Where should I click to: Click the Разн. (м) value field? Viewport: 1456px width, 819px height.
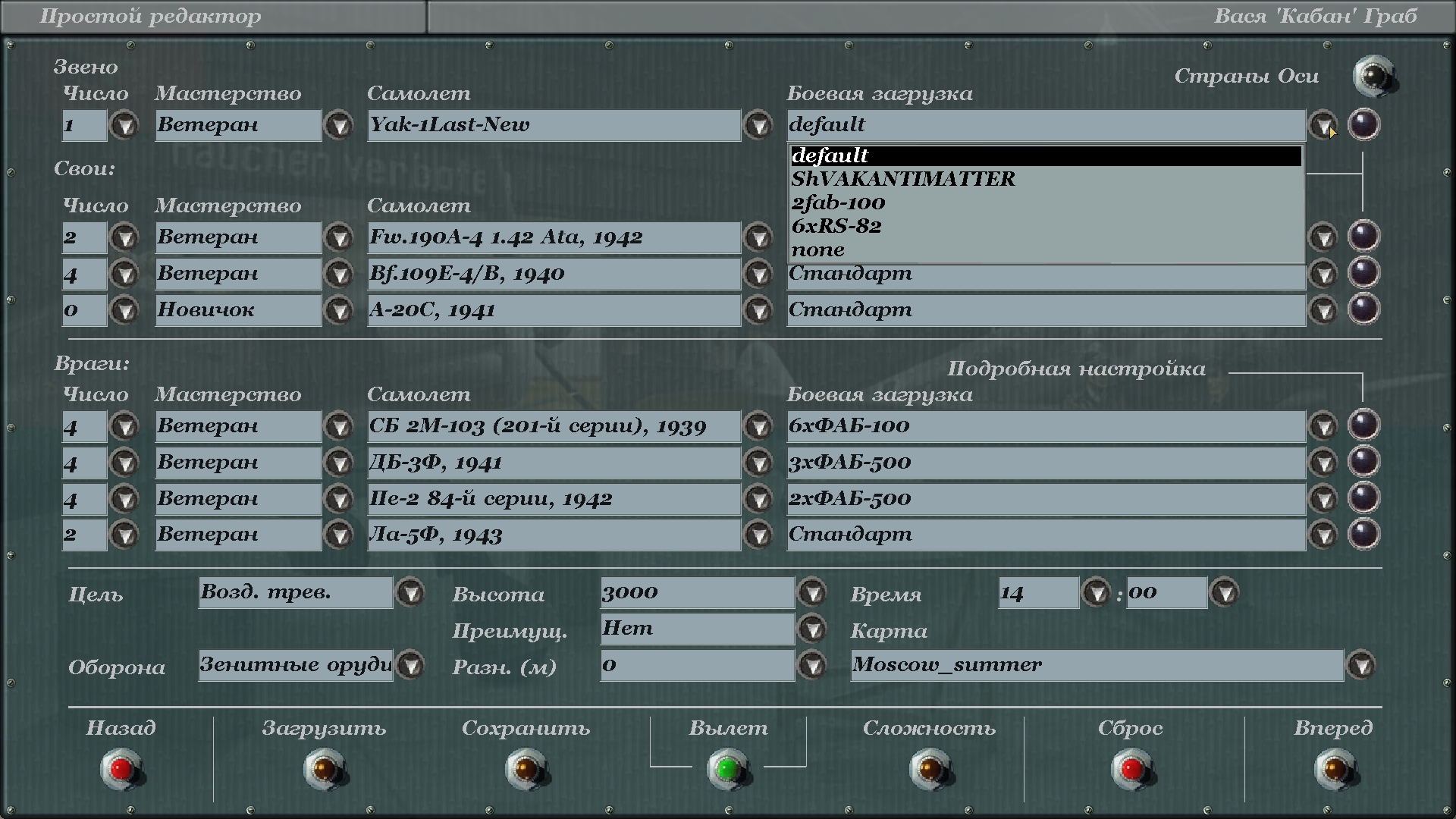click(x=696, y=665)
